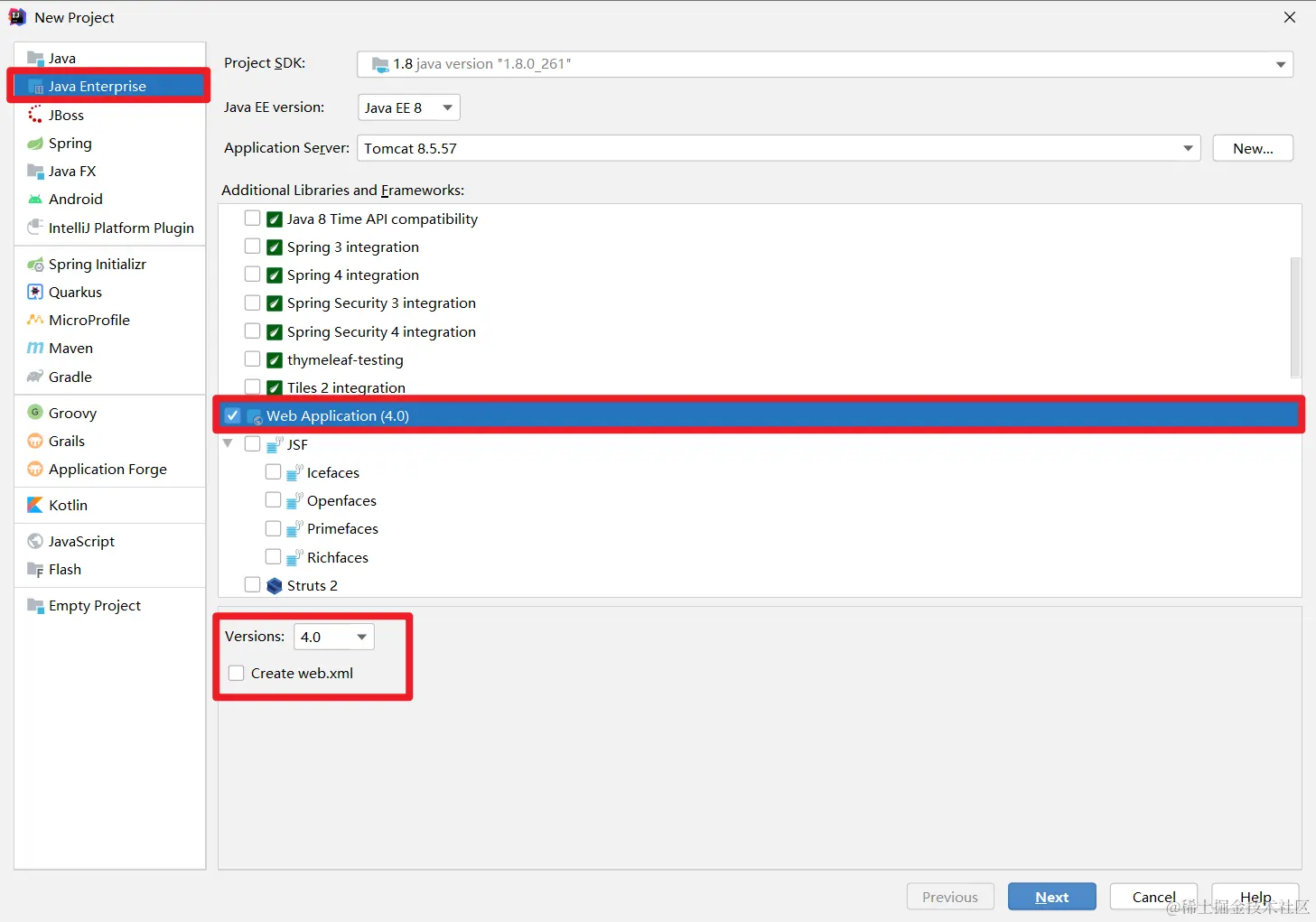Click the Previous button

pyautogui.click(x=950, y=897)
